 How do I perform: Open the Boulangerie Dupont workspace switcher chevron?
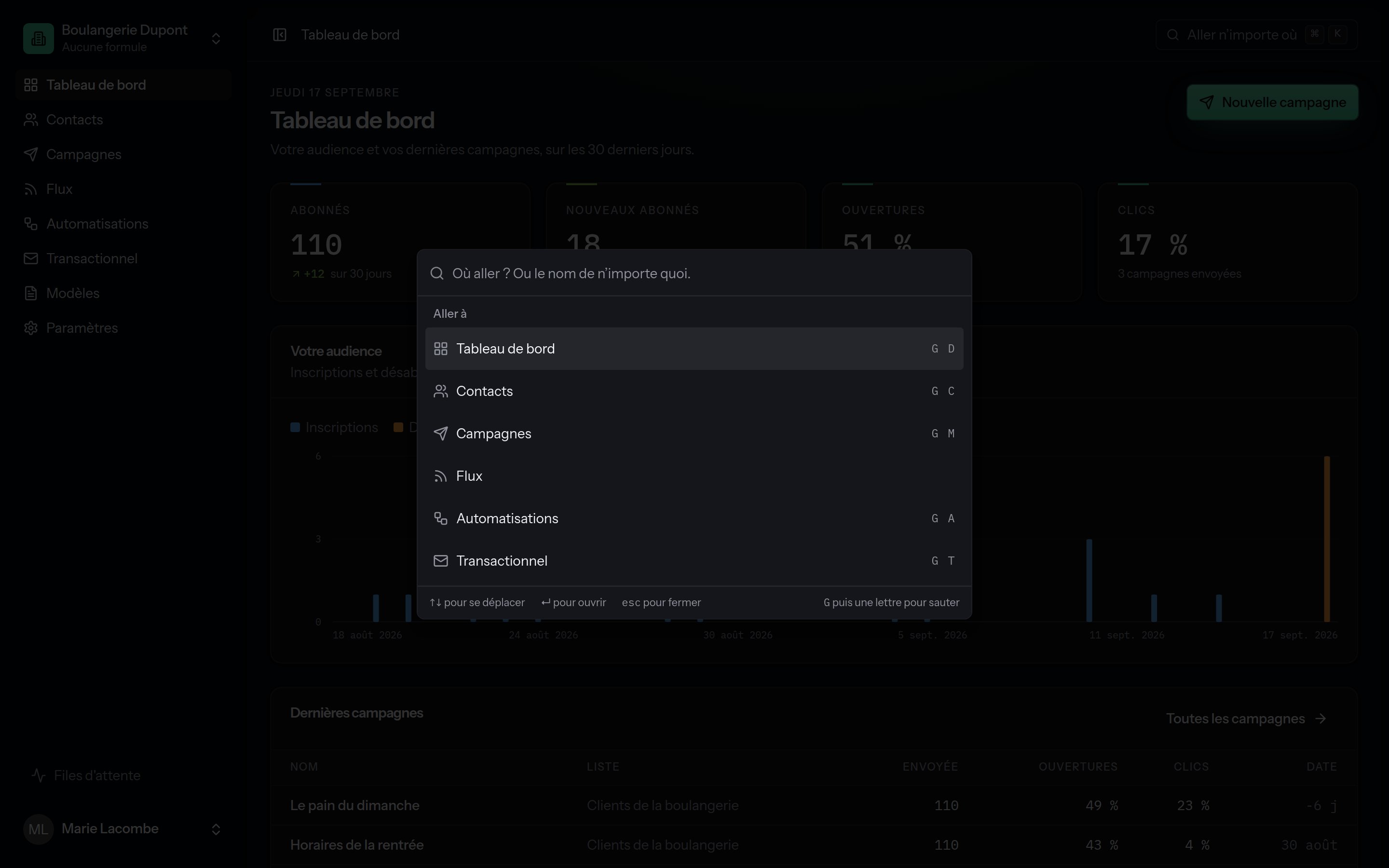pos(217,39)
